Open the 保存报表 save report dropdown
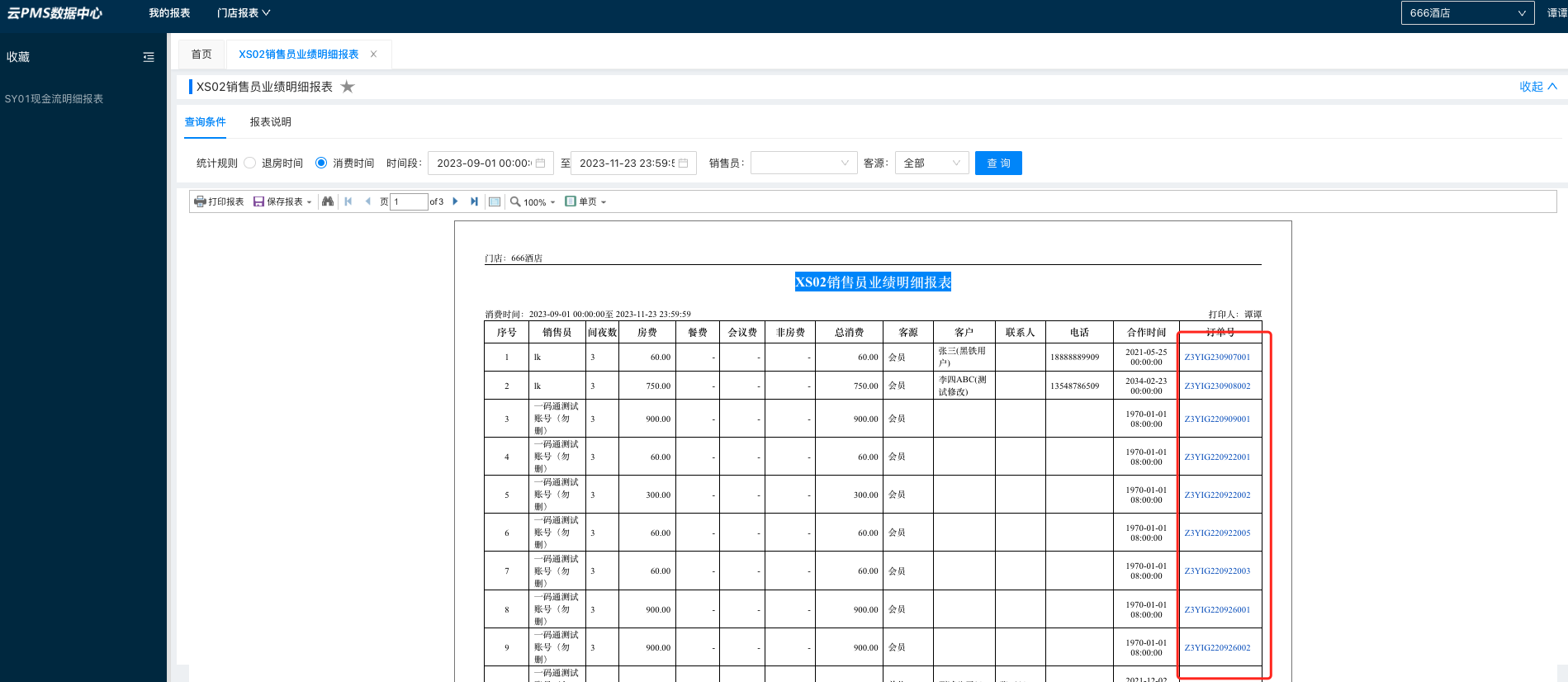The width and height of the screenshot is (1568, 682). click(x=282, y=201)
